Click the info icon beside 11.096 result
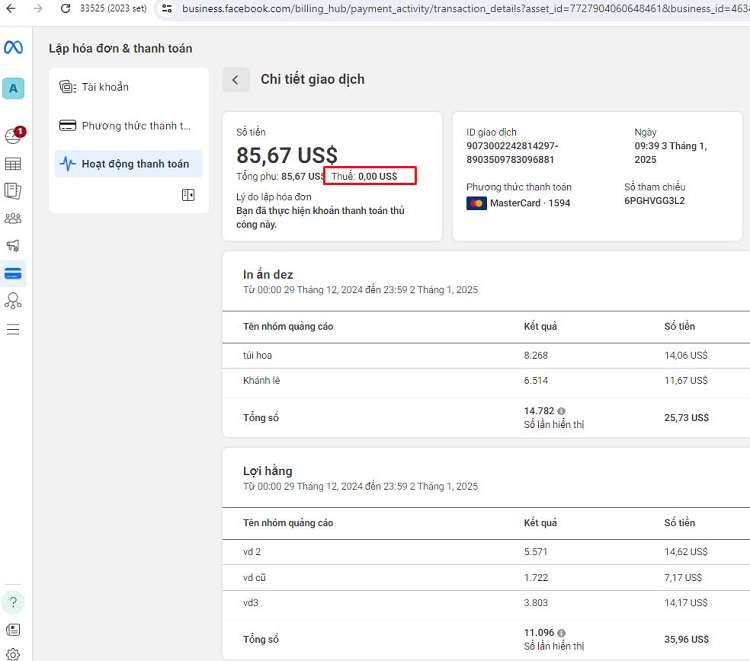Viewport: 750px width, 661px height. click(x=561, y=633)
